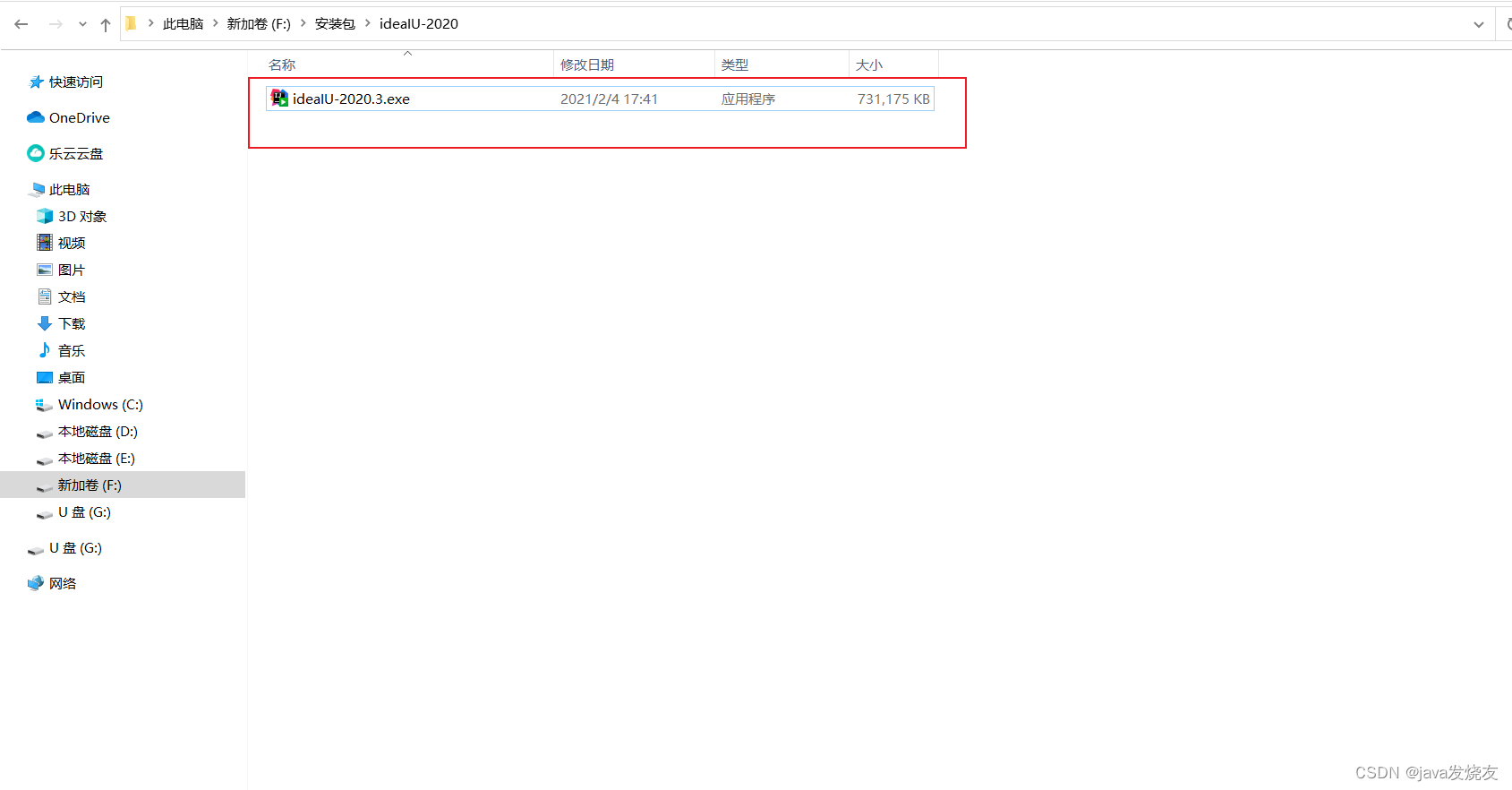The height and width of the screenshot is (790, 1512).
Task: Sort by 修改日期 column header
Action: 587,64
